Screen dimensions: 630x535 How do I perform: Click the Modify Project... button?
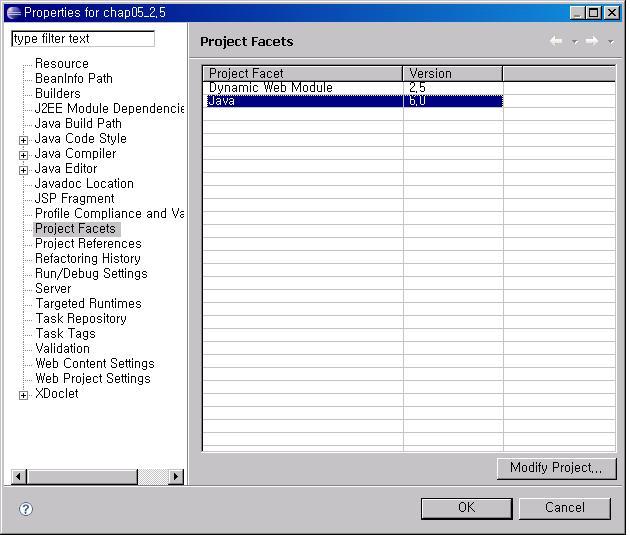click(556, 468)
